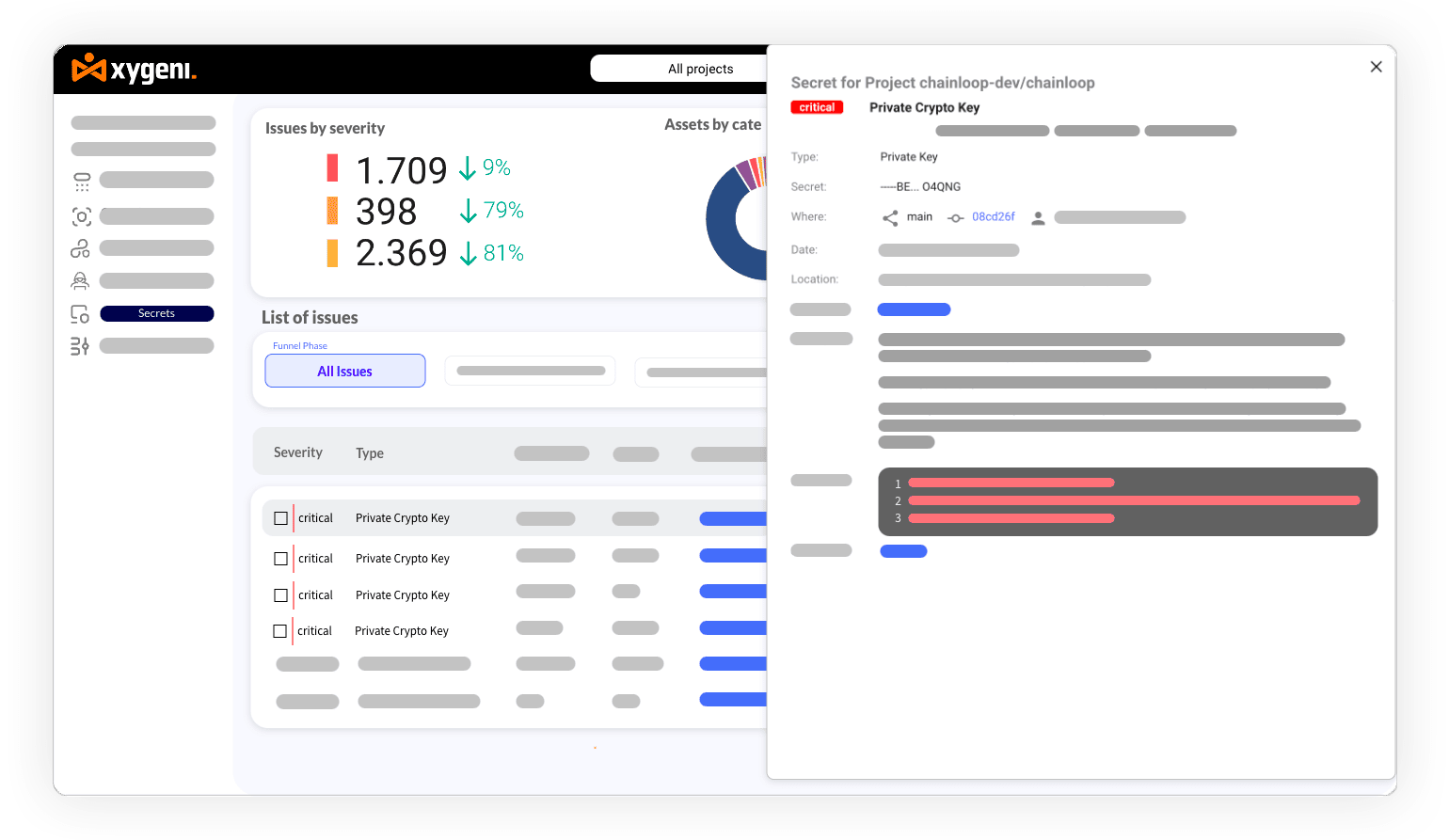Check the first critical Private Crypto Key row

279,517
